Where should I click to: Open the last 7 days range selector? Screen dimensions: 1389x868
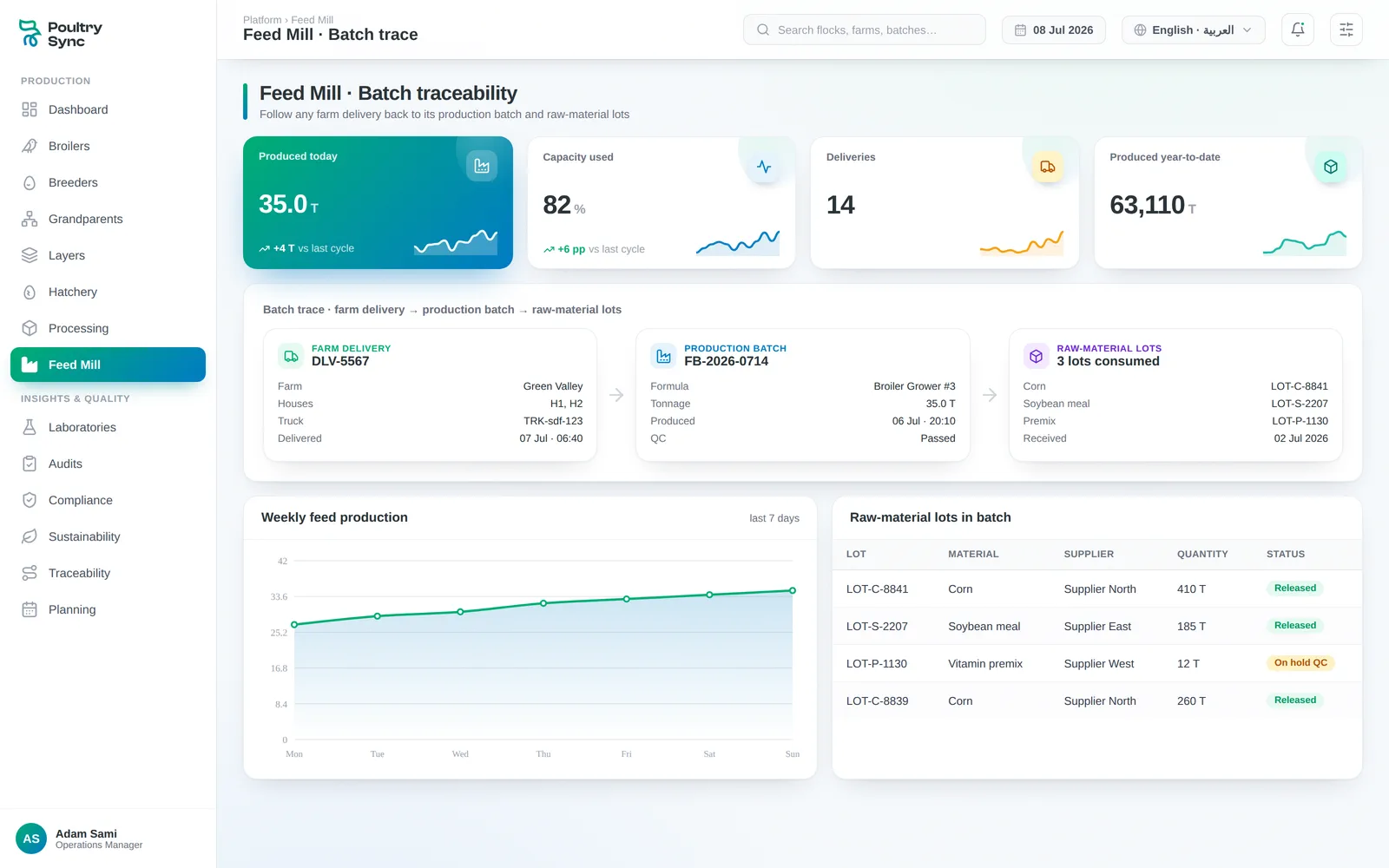pyautogui.click(x=774, y=518)
